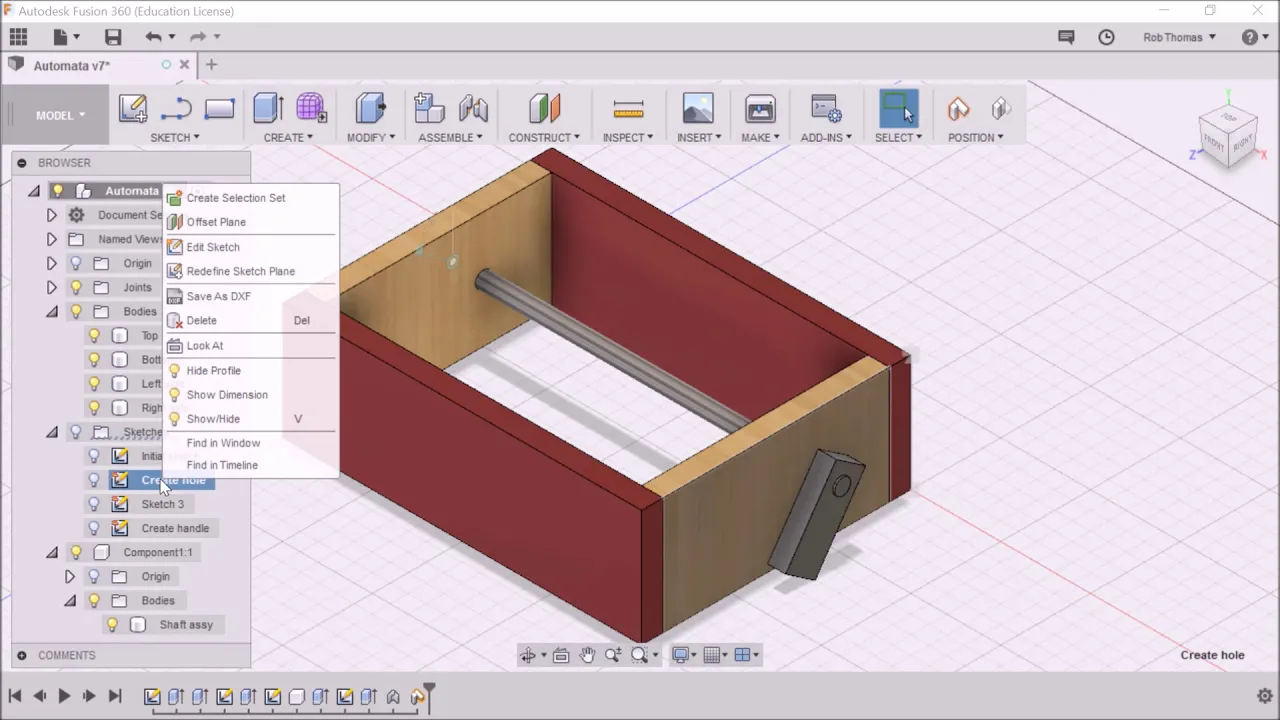Collapse the Sketches folder node

[51, 432]
